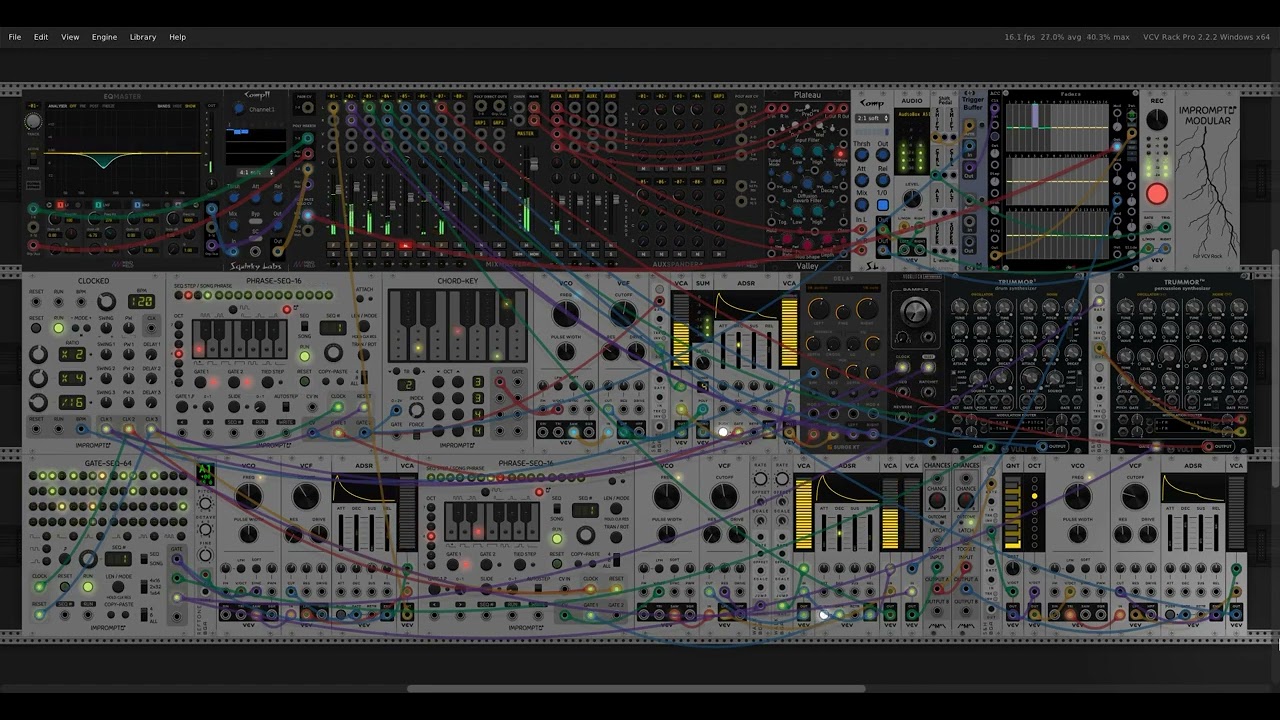This screenshot has height=720, width=1280.
Task: Click the 120 BPM display on CLOCKED
Action: click(141, 301)
